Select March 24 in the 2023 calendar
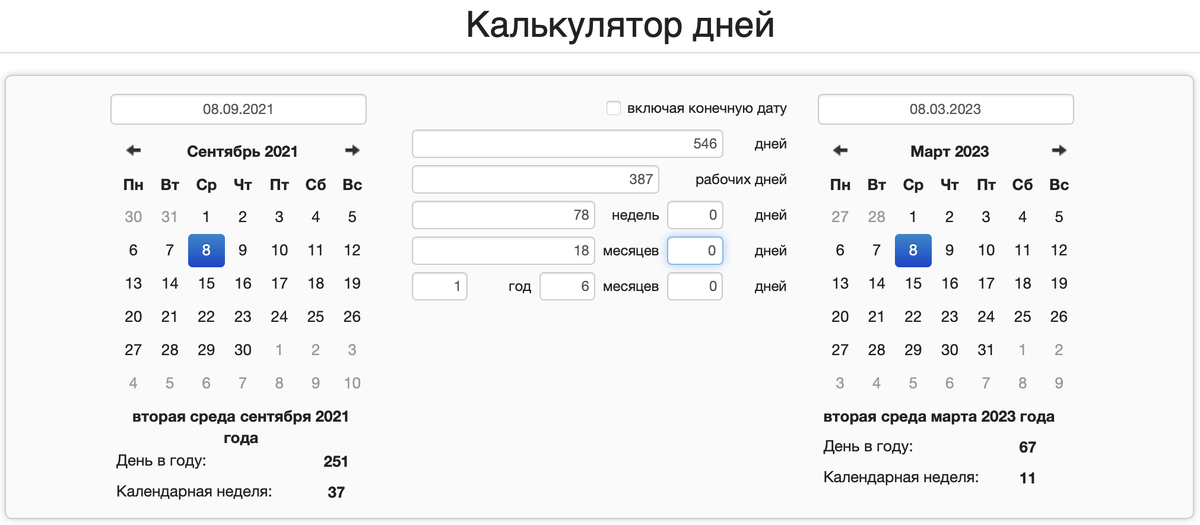This screenshot has height=525, width=1200. 986,317
